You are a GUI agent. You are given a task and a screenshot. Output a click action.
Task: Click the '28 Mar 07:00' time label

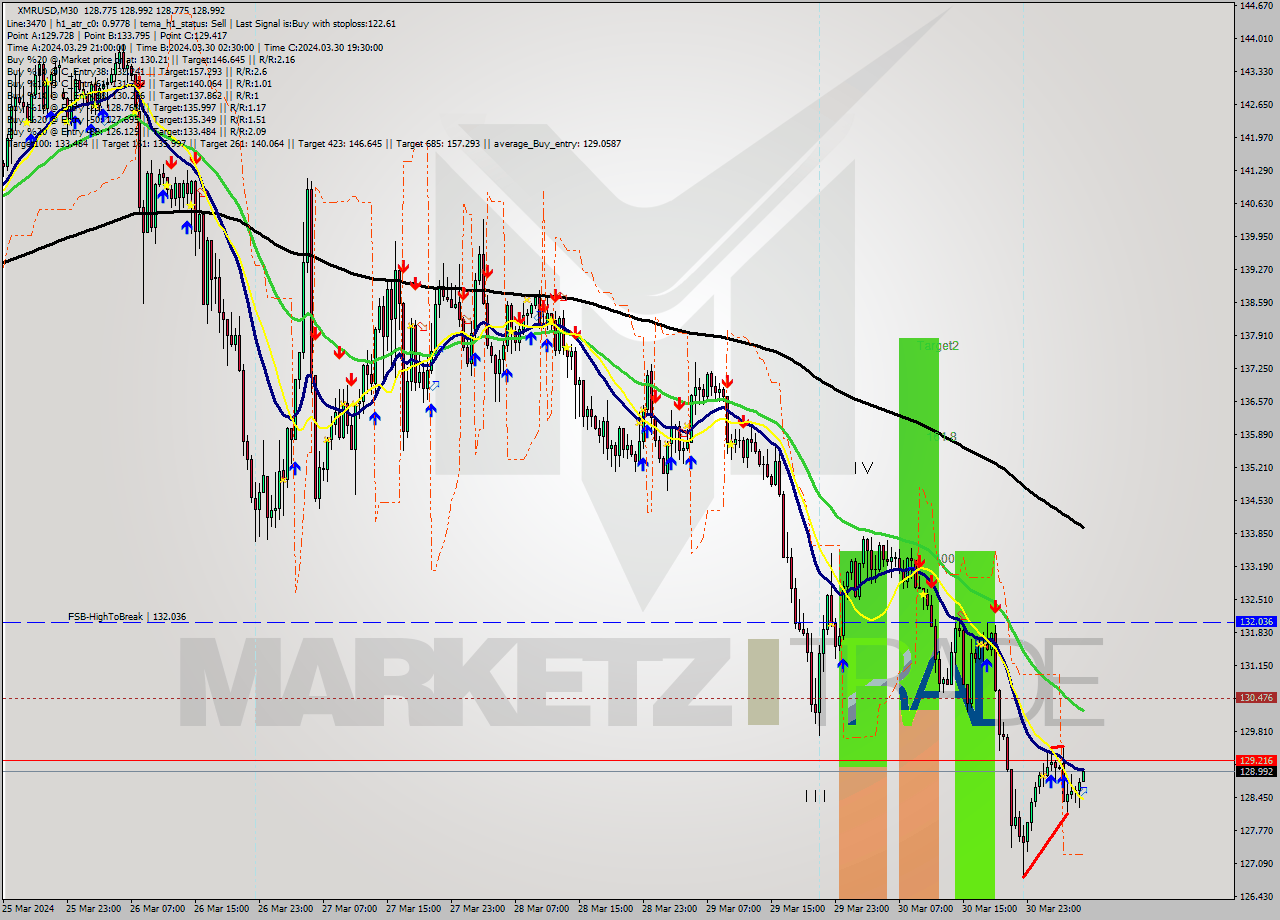click(542, 909)
